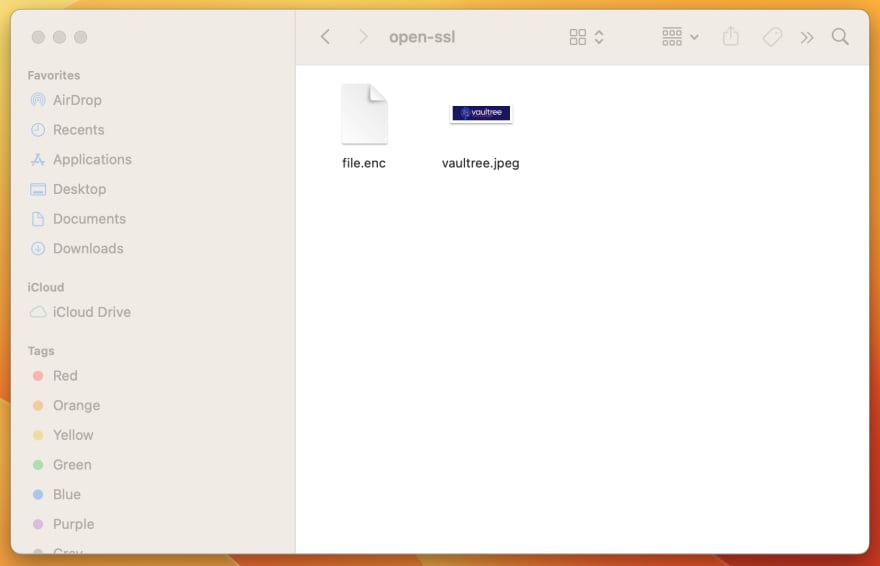Zoom the Finder window full screen
880x566 pixels.
point(81,37)
